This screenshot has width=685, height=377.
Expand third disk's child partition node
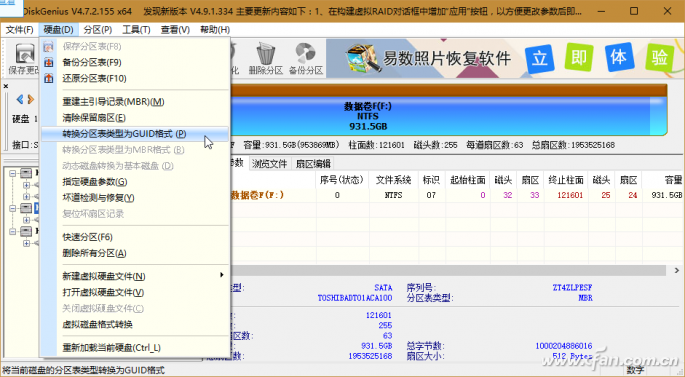coord(26,243)
